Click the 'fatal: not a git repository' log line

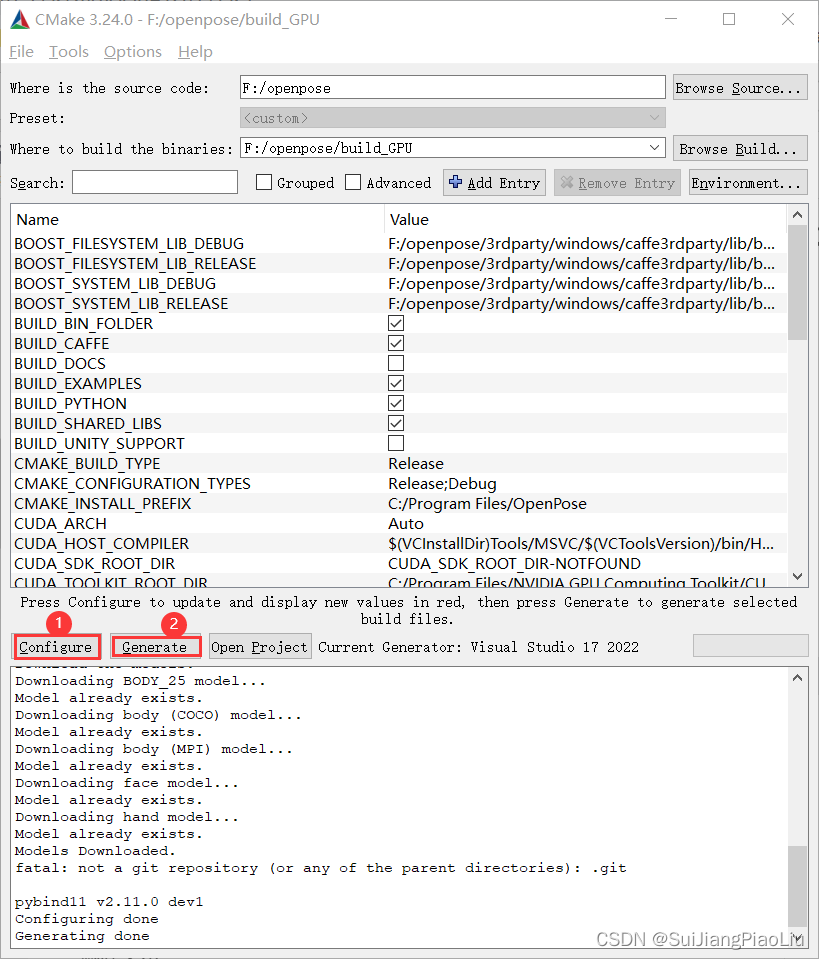(x=321, y=868)
